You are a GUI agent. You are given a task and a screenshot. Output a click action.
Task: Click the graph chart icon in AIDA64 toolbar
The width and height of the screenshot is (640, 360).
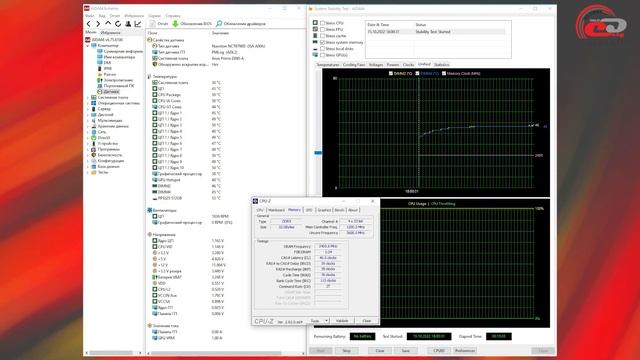pos(138,24)
